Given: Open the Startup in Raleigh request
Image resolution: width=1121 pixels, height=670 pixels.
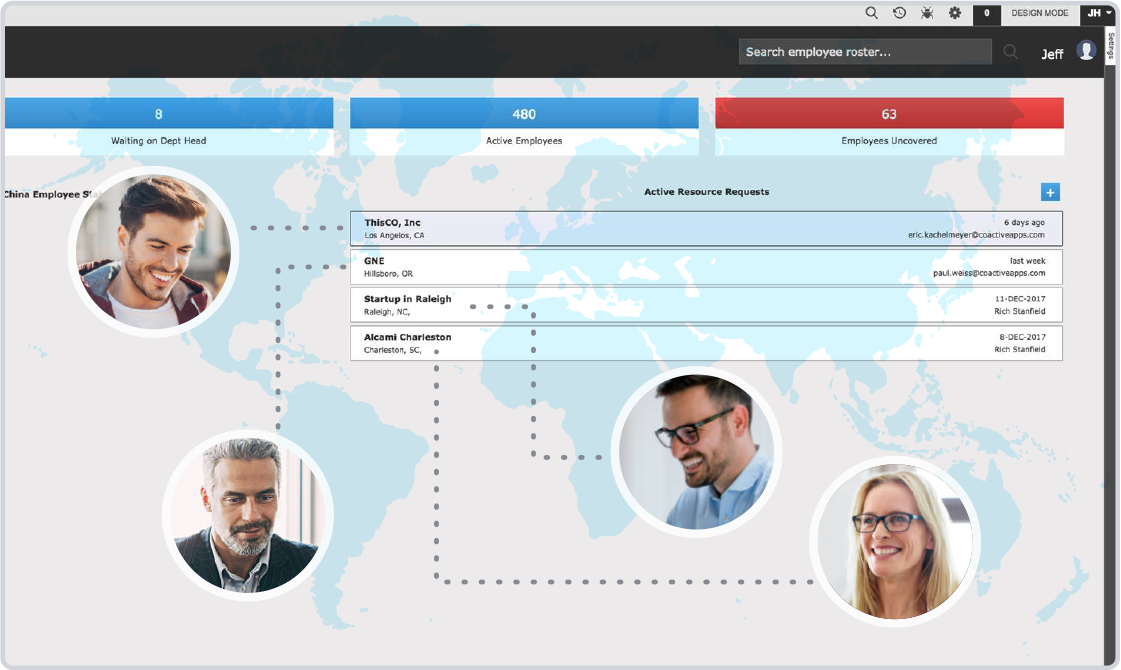Looking at the screenshot, I should 706,305.
